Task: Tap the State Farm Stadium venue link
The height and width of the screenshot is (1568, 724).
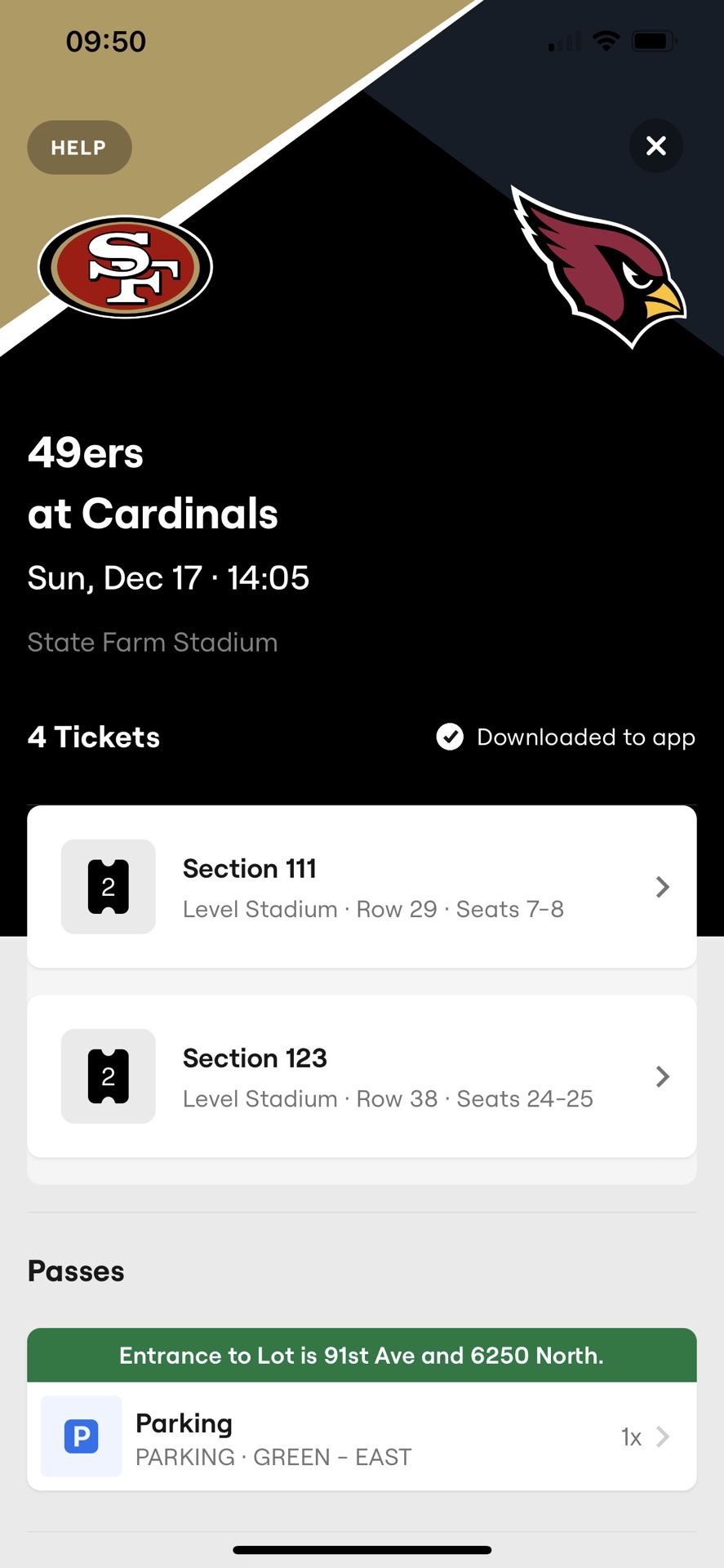Action: pyautogui.click(x=153, y=643)
